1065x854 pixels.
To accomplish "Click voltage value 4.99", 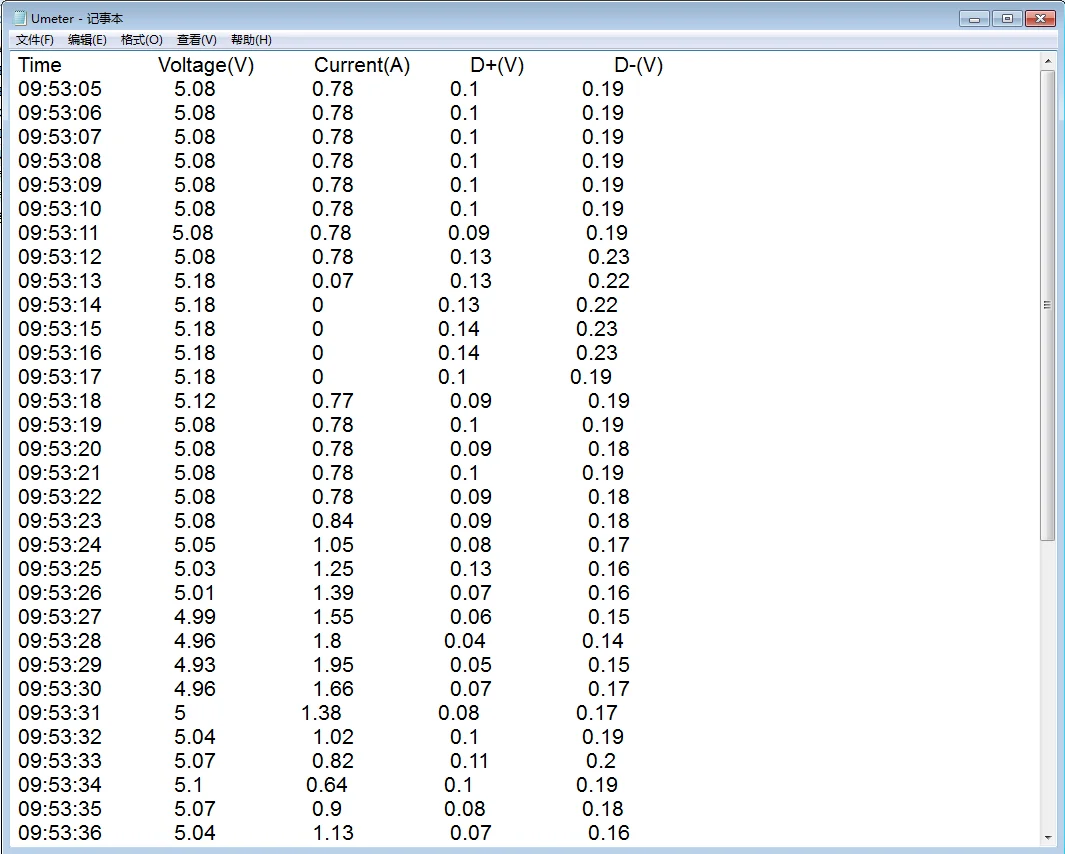I will 195,617.
